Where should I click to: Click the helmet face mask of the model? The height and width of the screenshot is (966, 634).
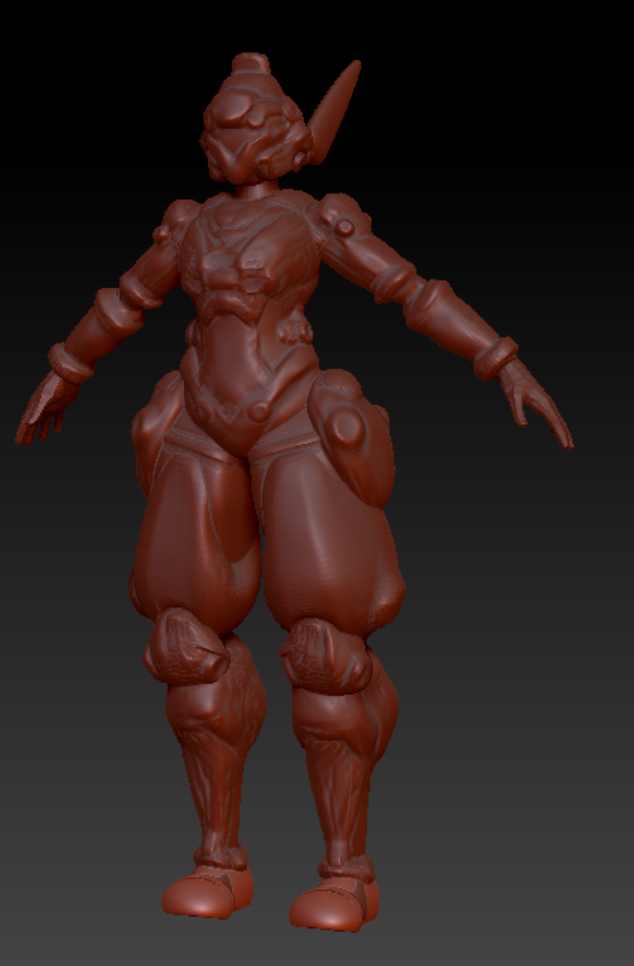click(242, 145)
